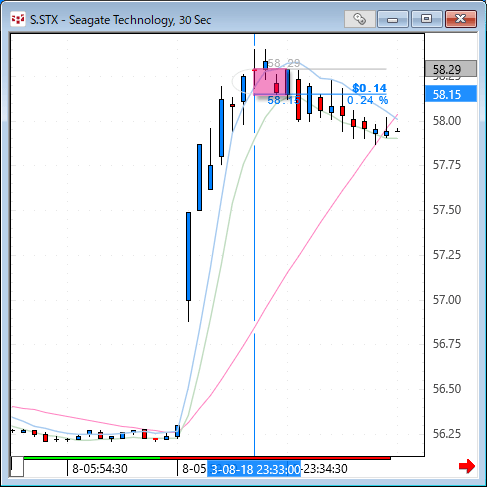Viewport: 487px width, 487px height.
Task: Click the small white box at bottom-left
Action: pyautogui.click(x=17, y=467)
